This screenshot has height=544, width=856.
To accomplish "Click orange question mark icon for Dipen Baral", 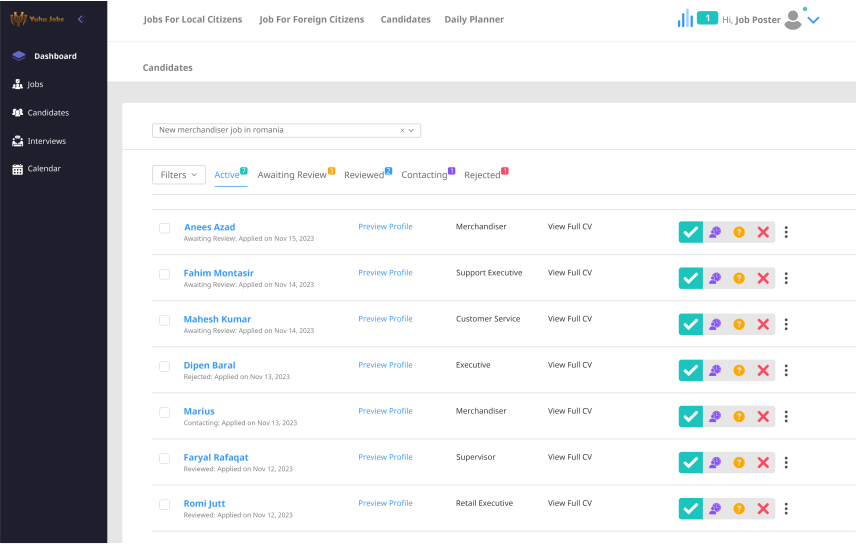I will point(739,370).
